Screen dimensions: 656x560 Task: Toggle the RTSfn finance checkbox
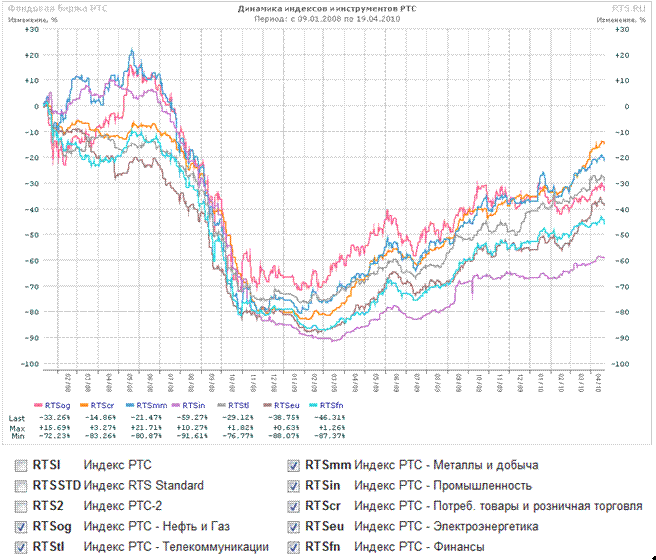(x=293, y=547)
